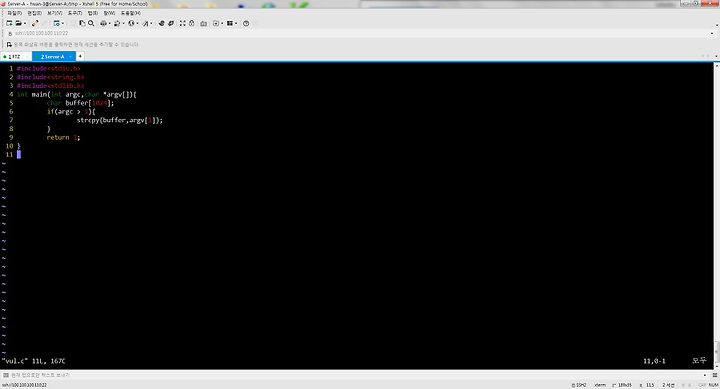Add a new tab with plus button
The image size is (720, 389).
[80, 56]
